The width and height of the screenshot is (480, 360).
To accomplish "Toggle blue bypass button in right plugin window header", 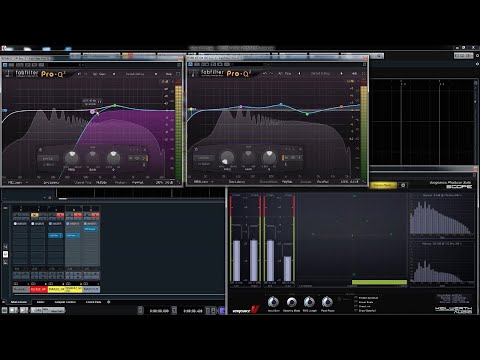I will point(190,64).
